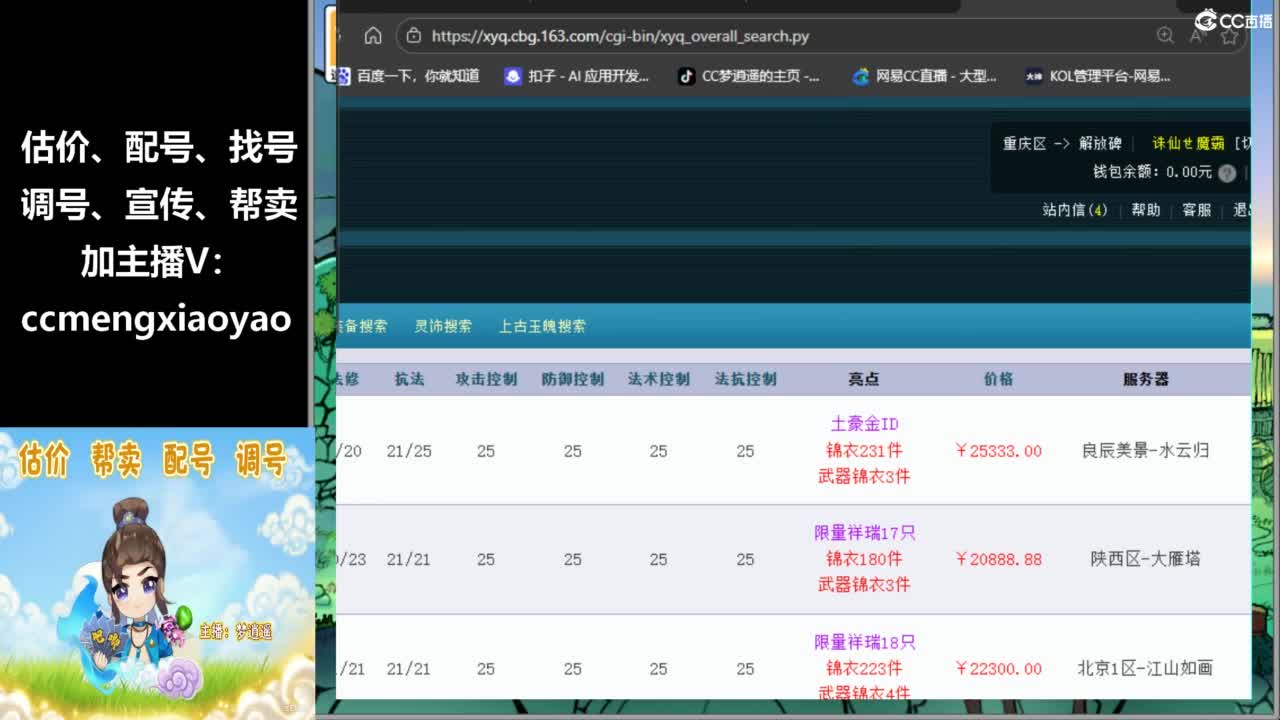Click the 土豪金ID highlight text
This screenshot has height=720, width=1280.
[x=863, y=423]
